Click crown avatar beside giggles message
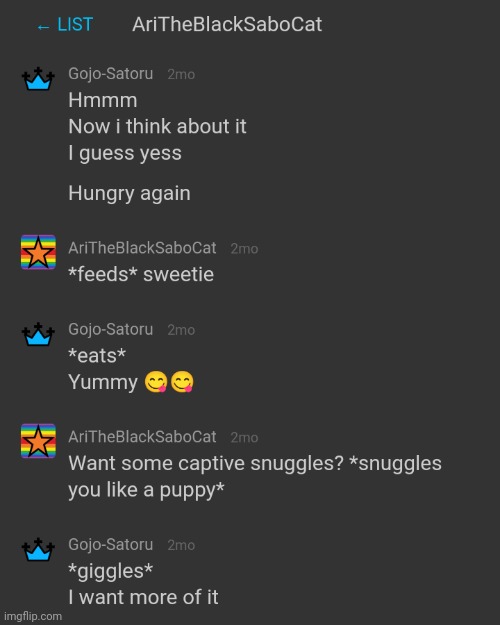The height and width of the screenshot is (625, 500). coord(38,550)
